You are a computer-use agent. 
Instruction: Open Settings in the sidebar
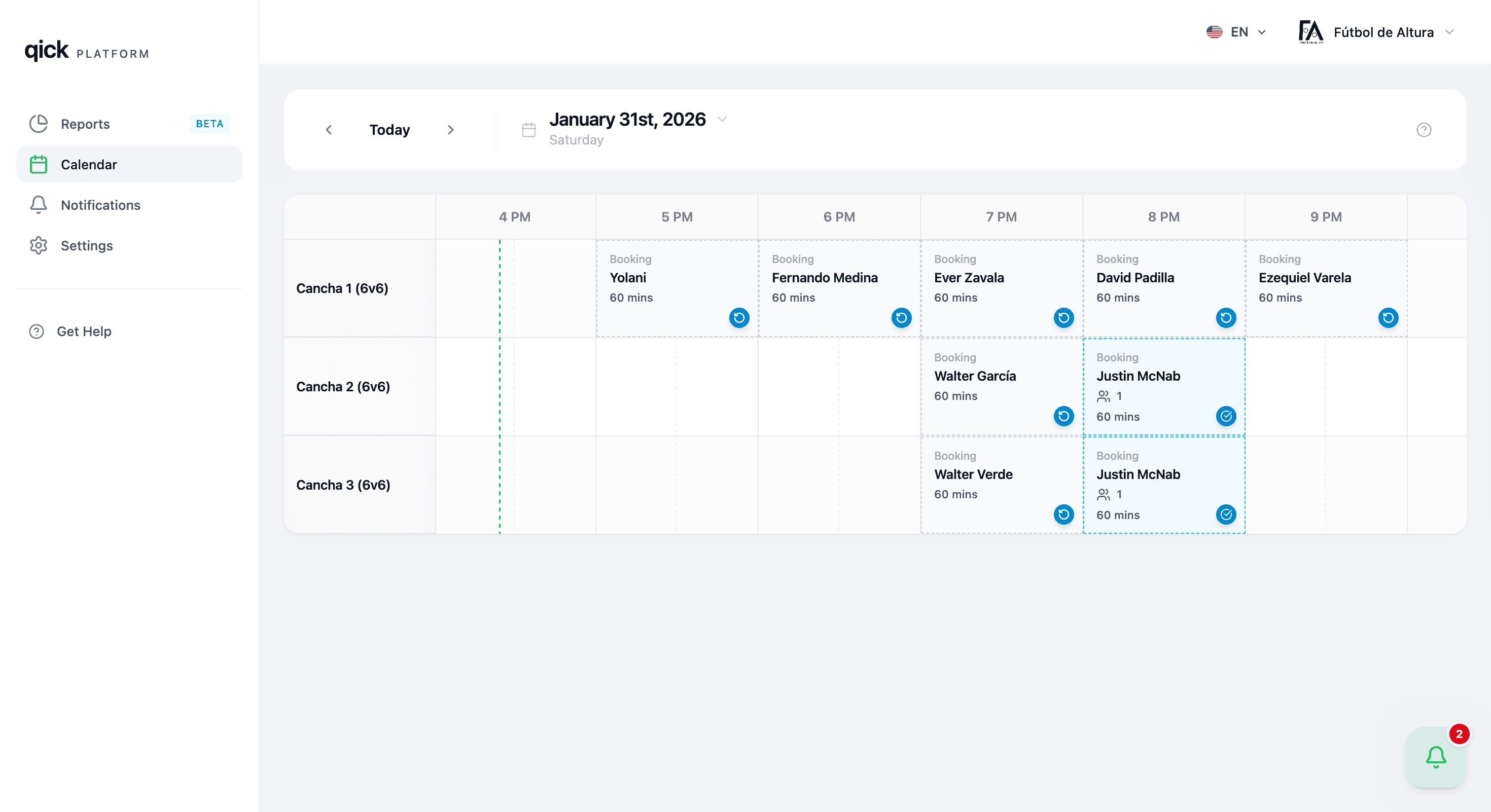[x=86, y=245]
